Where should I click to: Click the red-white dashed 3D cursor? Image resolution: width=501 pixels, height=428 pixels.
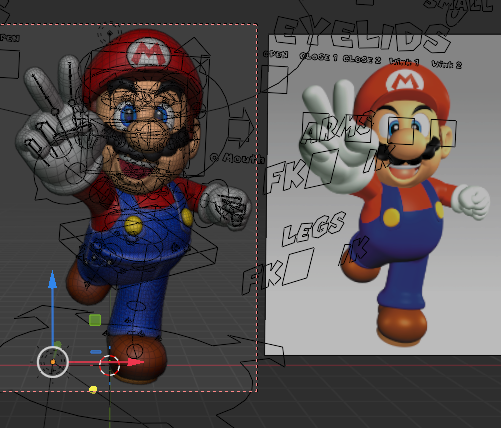coord(109,365)
